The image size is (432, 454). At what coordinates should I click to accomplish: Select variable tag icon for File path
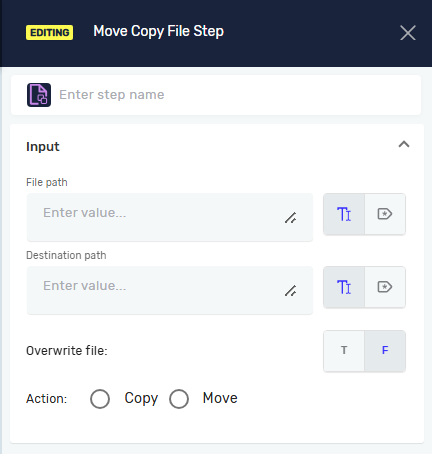coord(385,214)
